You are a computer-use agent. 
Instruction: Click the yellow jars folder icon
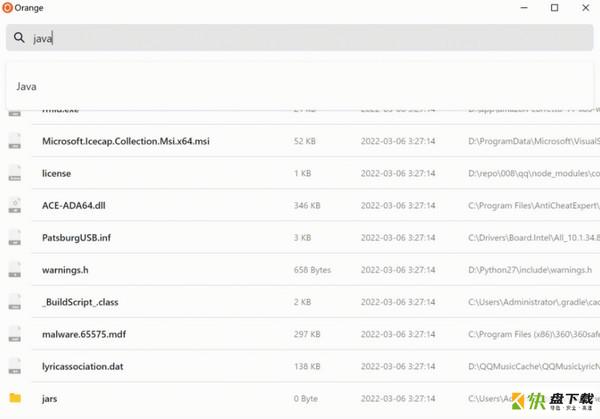click(15, 398)
